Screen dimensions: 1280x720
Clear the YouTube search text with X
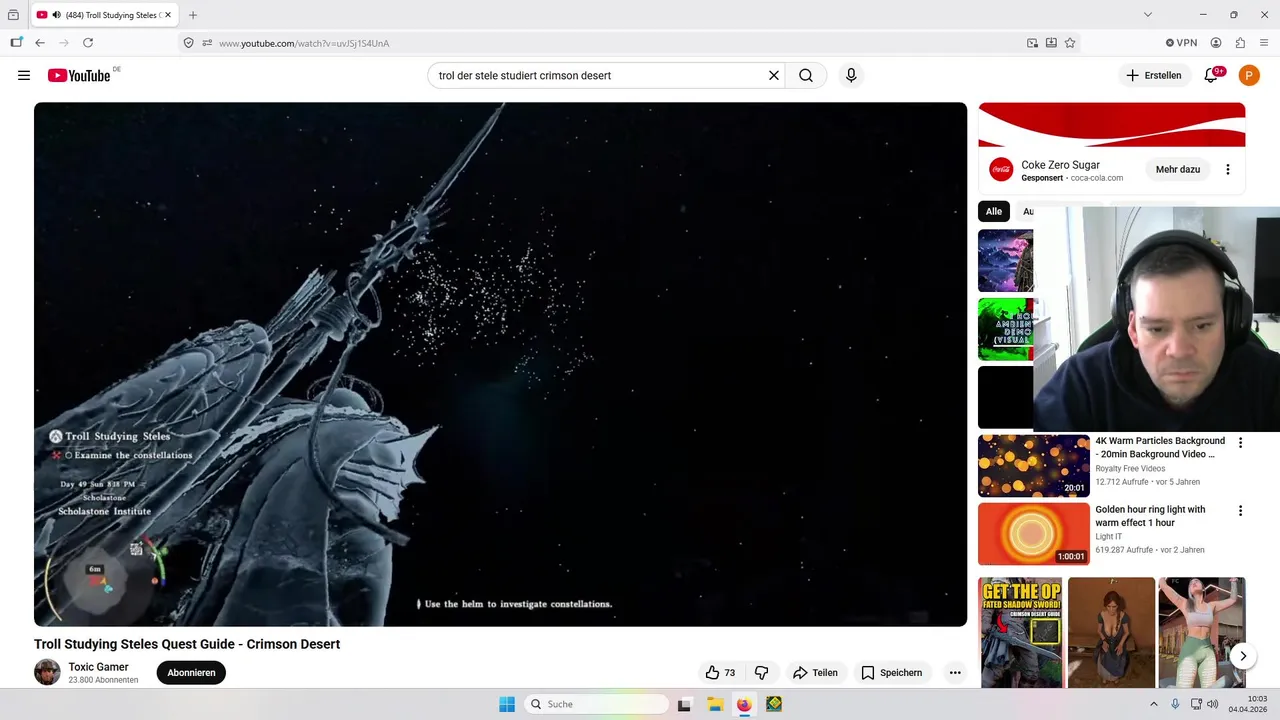tap(774, 75)
